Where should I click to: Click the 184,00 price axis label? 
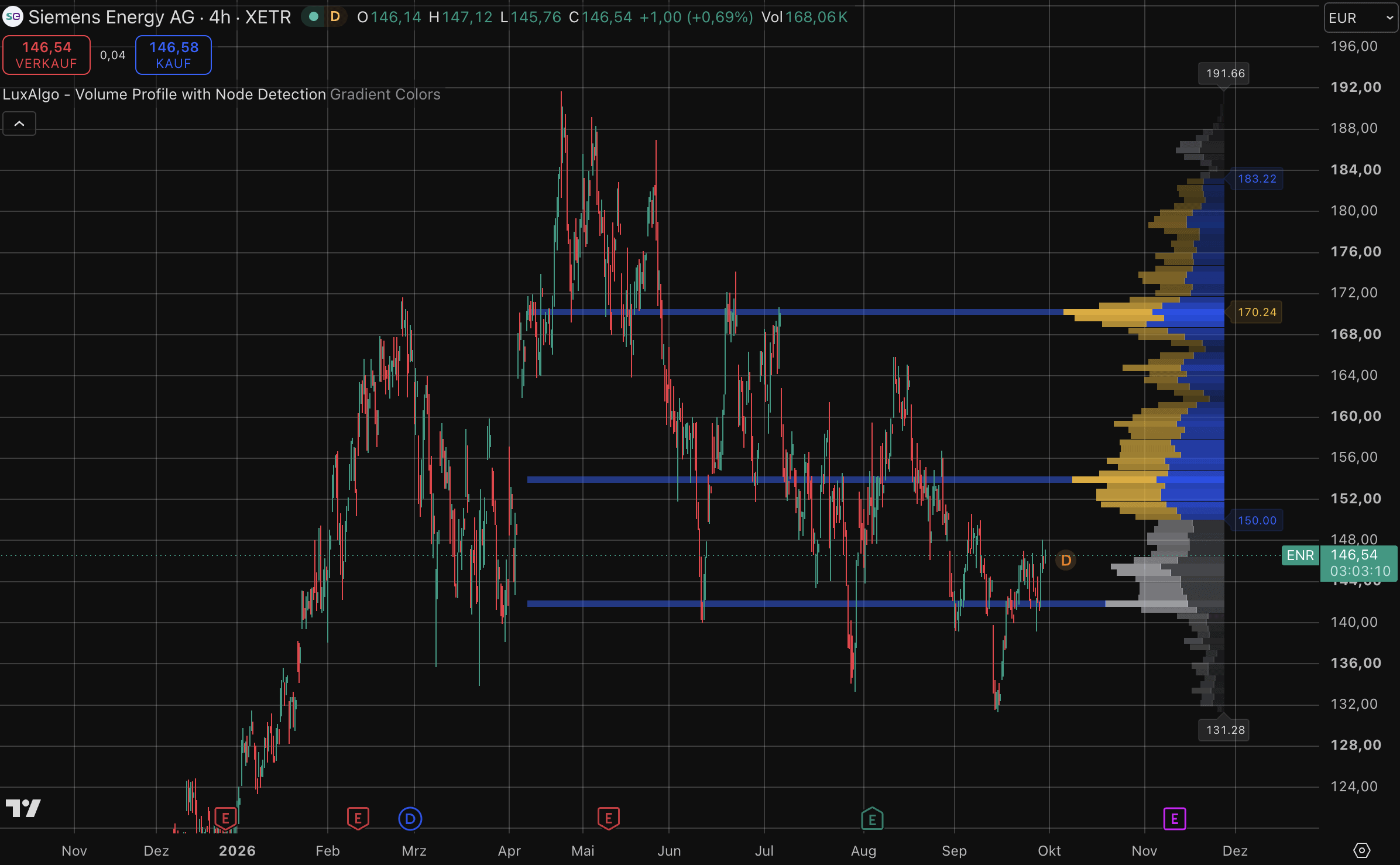tap(1356, 169)
